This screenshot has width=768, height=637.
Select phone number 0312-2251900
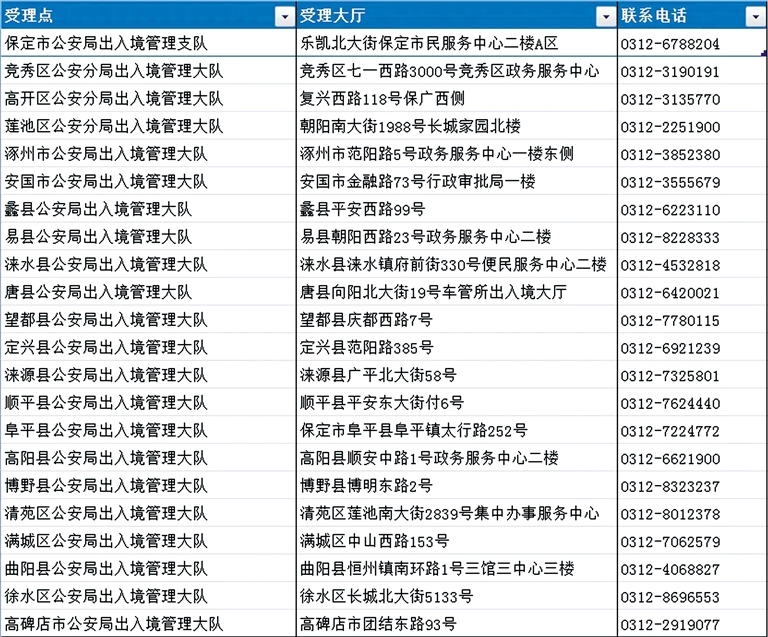click(x=670, y=127)
